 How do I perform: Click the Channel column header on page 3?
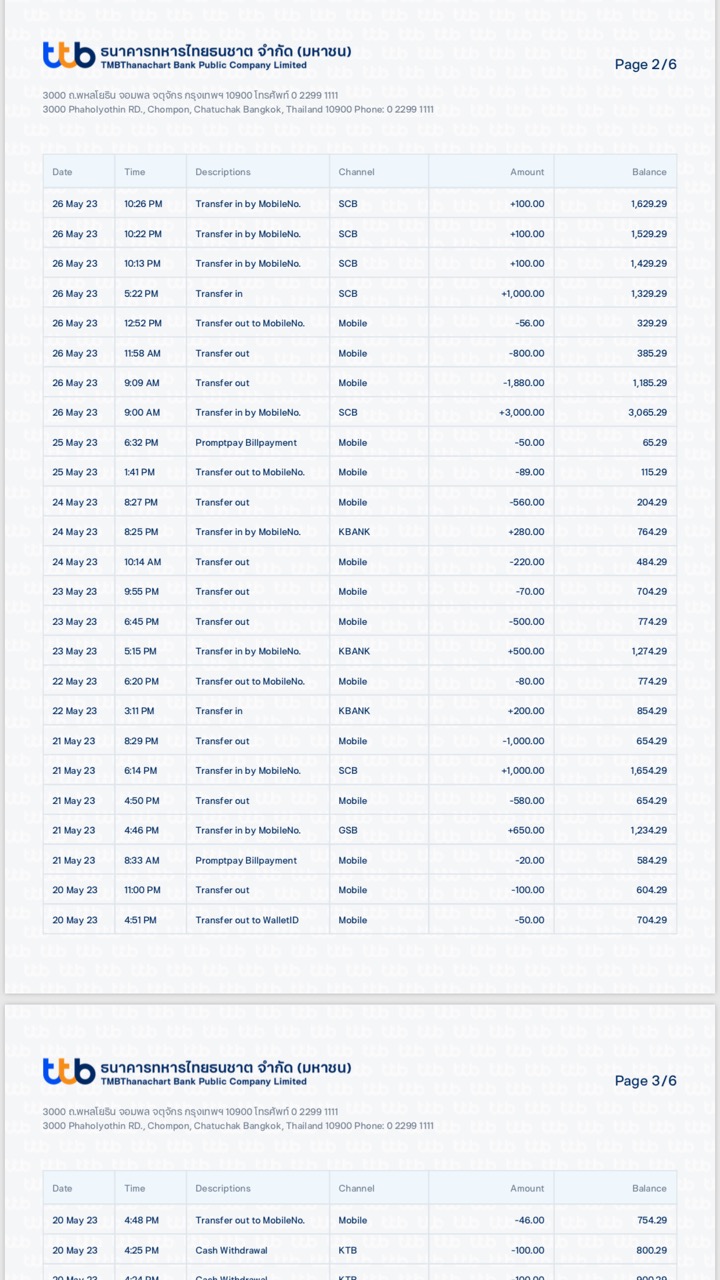[x=356, y=1188]
